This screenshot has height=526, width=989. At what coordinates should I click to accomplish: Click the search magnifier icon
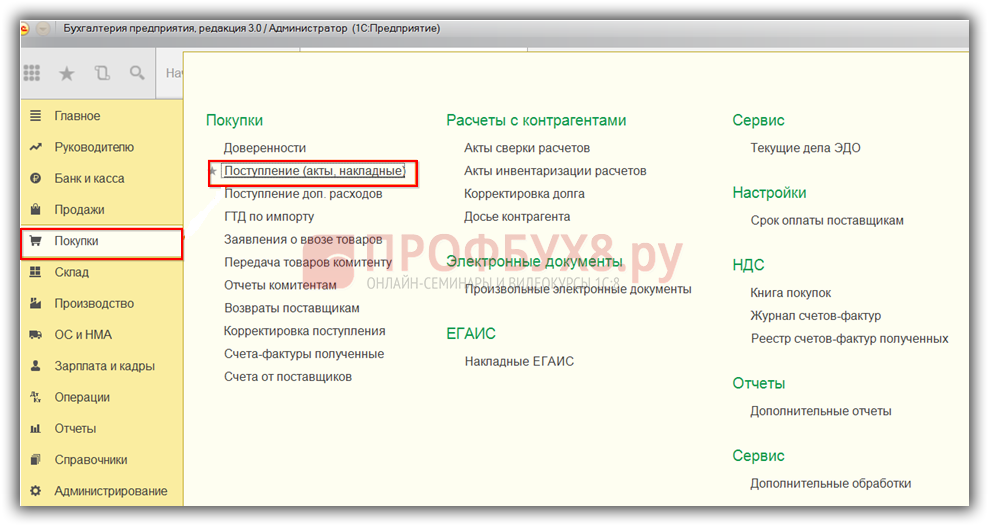pos(137,73)
